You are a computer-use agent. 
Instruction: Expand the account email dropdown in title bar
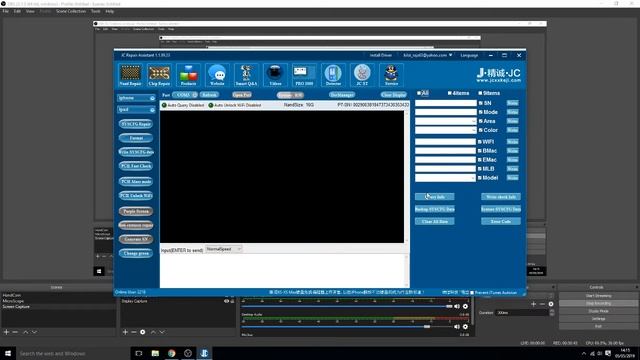pyautogui.click(x=451, y=55)
